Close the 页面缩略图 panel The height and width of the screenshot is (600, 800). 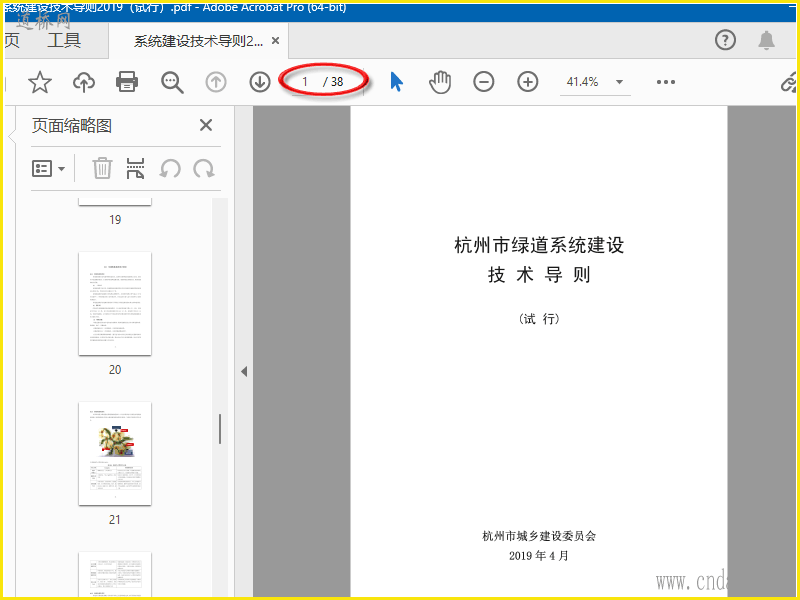coord(206,125)
